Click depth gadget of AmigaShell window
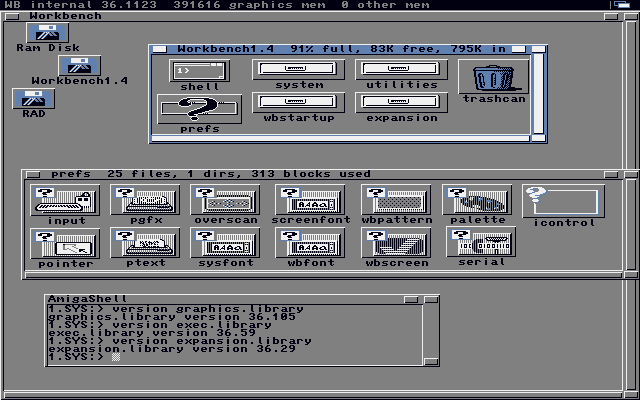 tap(431, 299)
